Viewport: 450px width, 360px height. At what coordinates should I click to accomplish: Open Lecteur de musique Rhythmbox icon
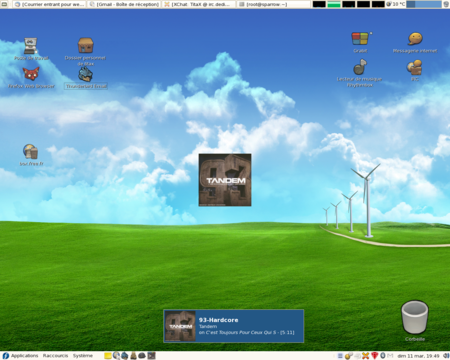pos(360,67)
